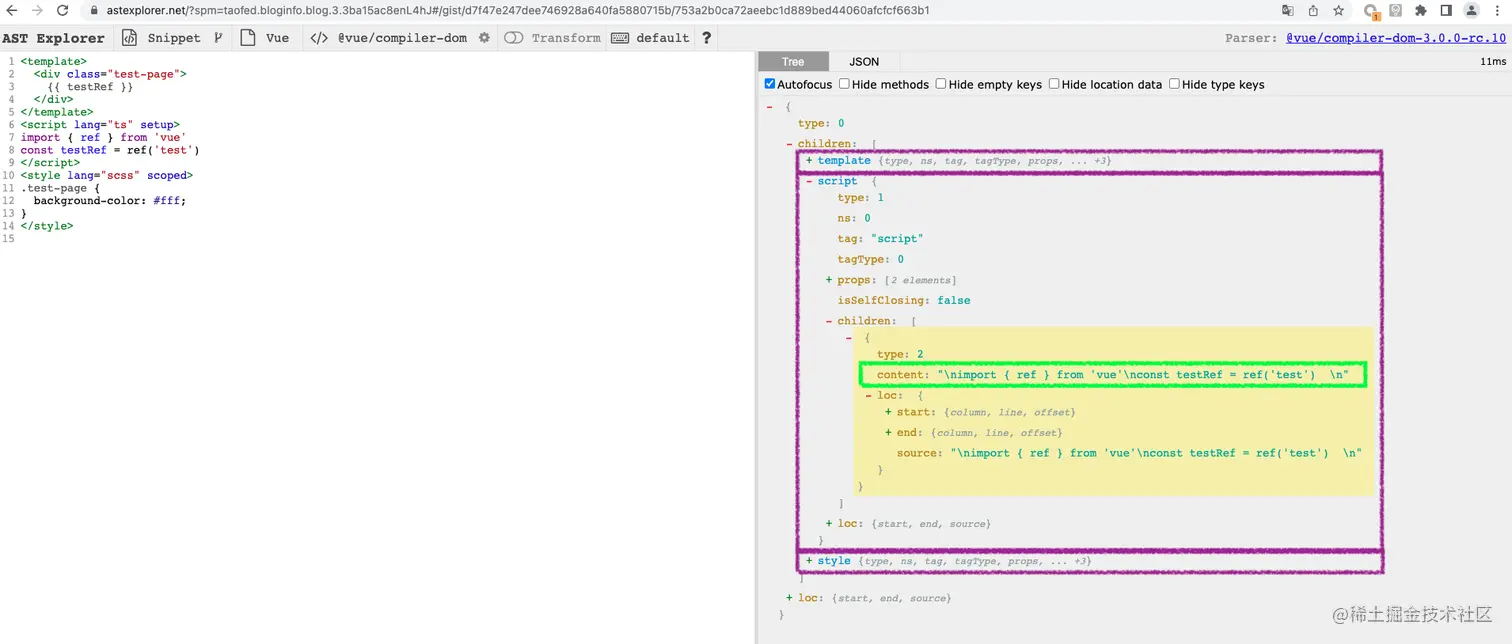1512x644 pixels.
Task: Go back in browser history
Action: [11, 10]
